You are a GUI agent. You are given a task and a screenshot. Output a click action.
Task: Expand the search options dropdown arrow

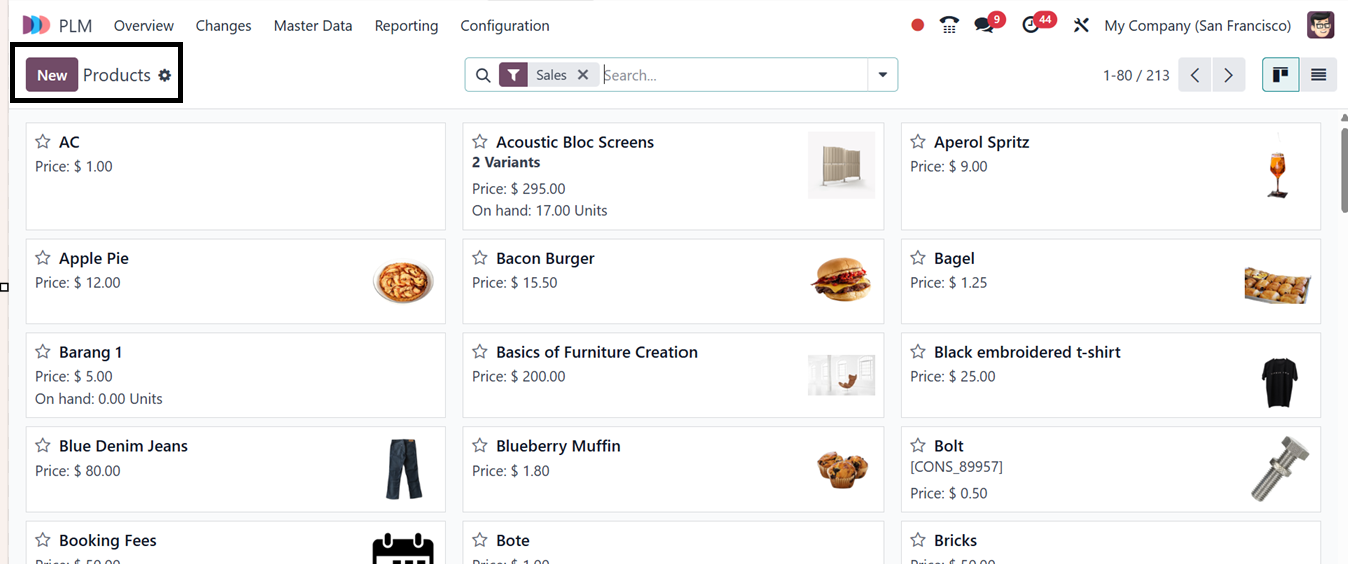882,75
